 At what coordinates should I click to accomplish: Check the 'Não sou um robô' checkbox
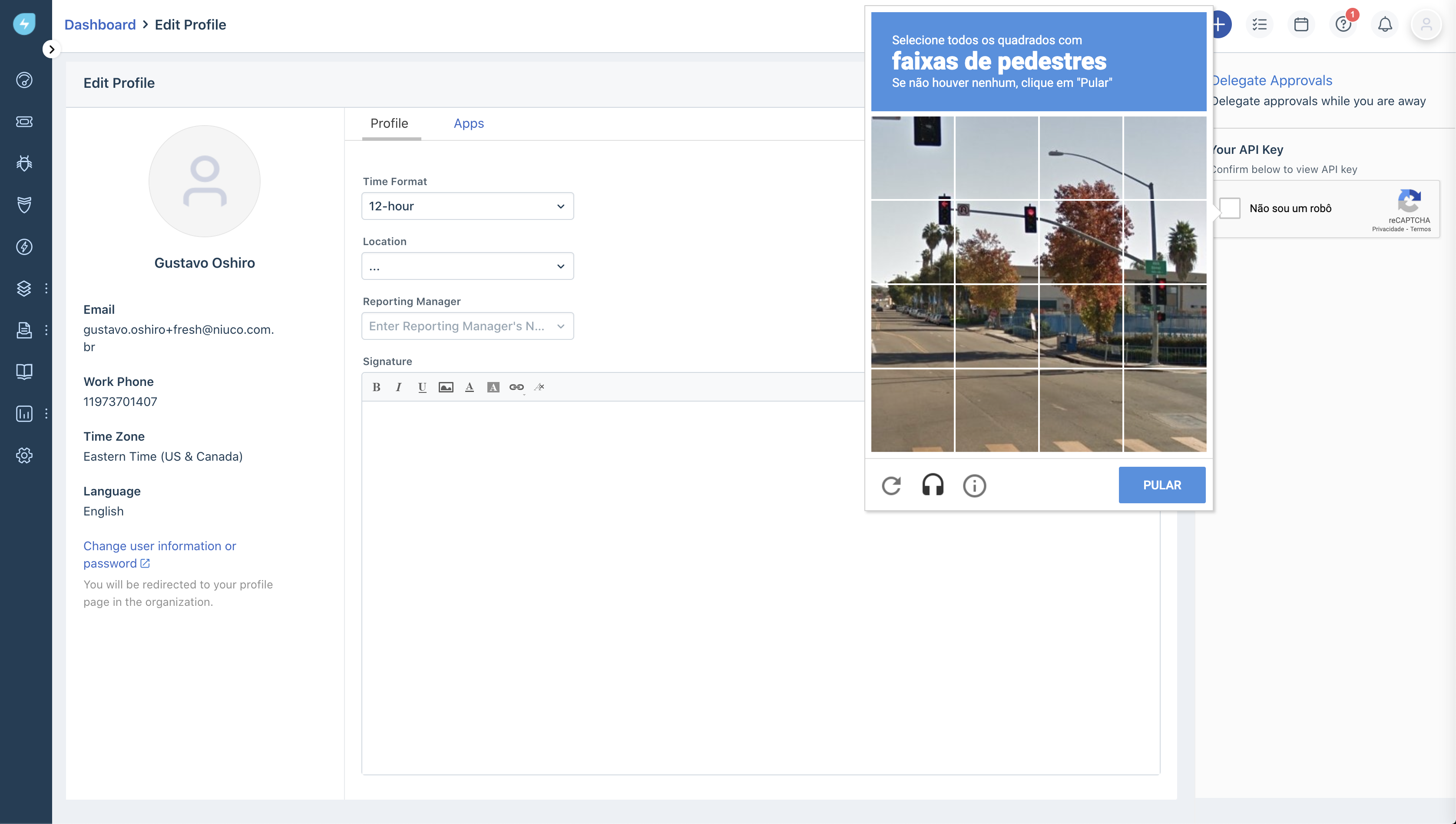click(x=1230, y=208)
